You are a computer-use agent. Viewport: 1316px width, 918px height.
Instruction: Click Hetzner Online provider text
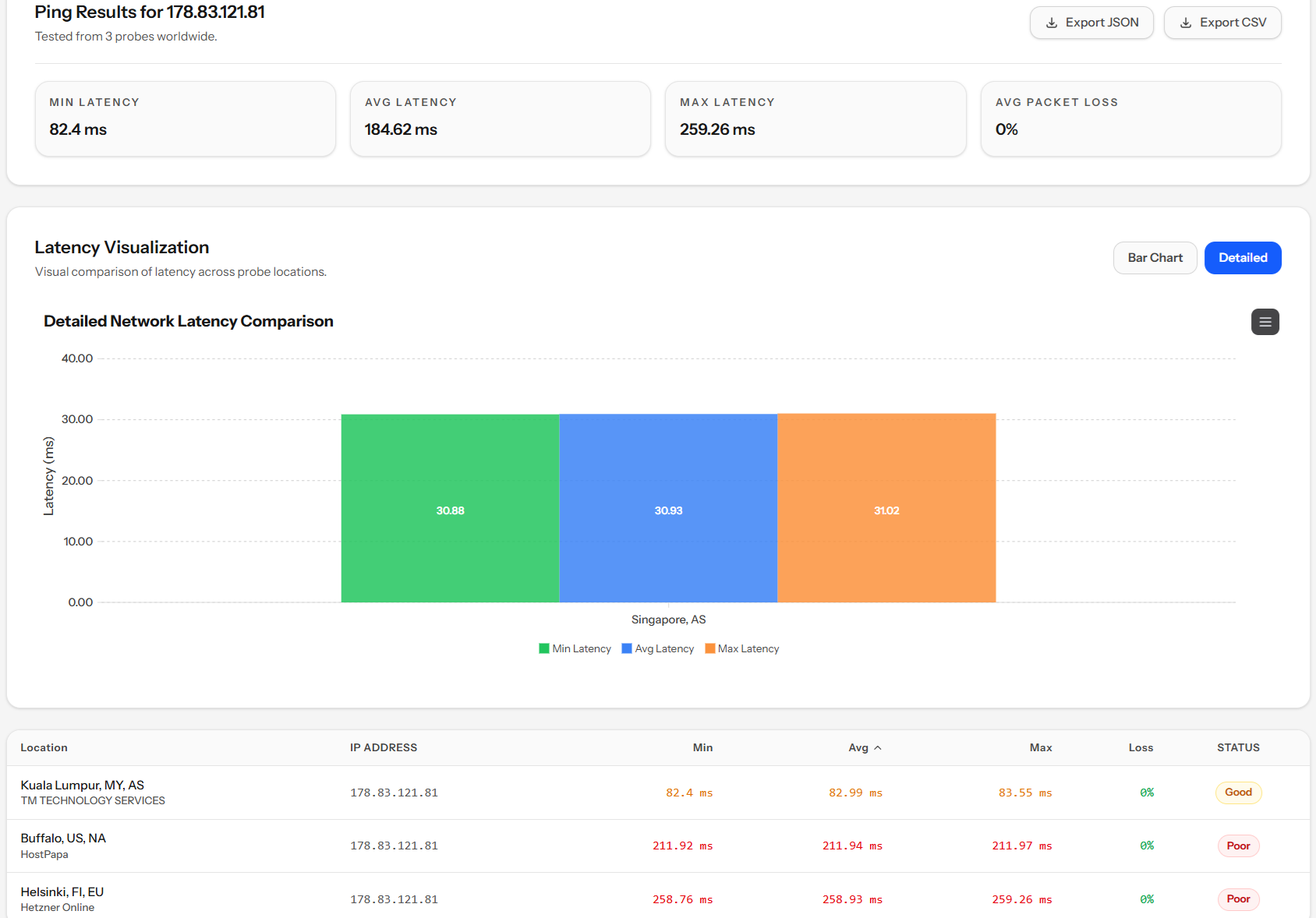[x=58, y=908]
